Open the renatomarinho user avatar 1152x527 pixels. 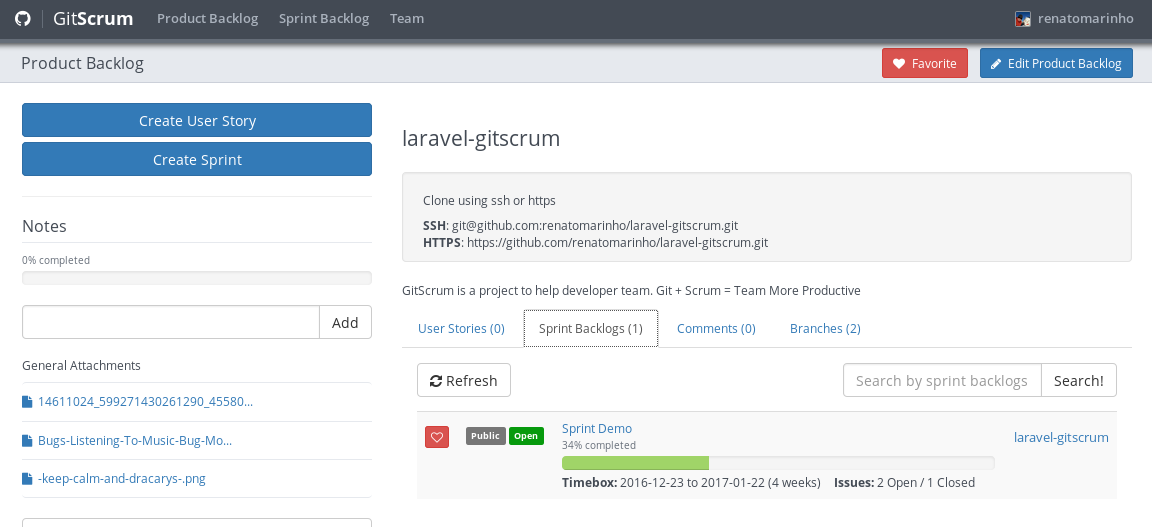pos(1023,19)
